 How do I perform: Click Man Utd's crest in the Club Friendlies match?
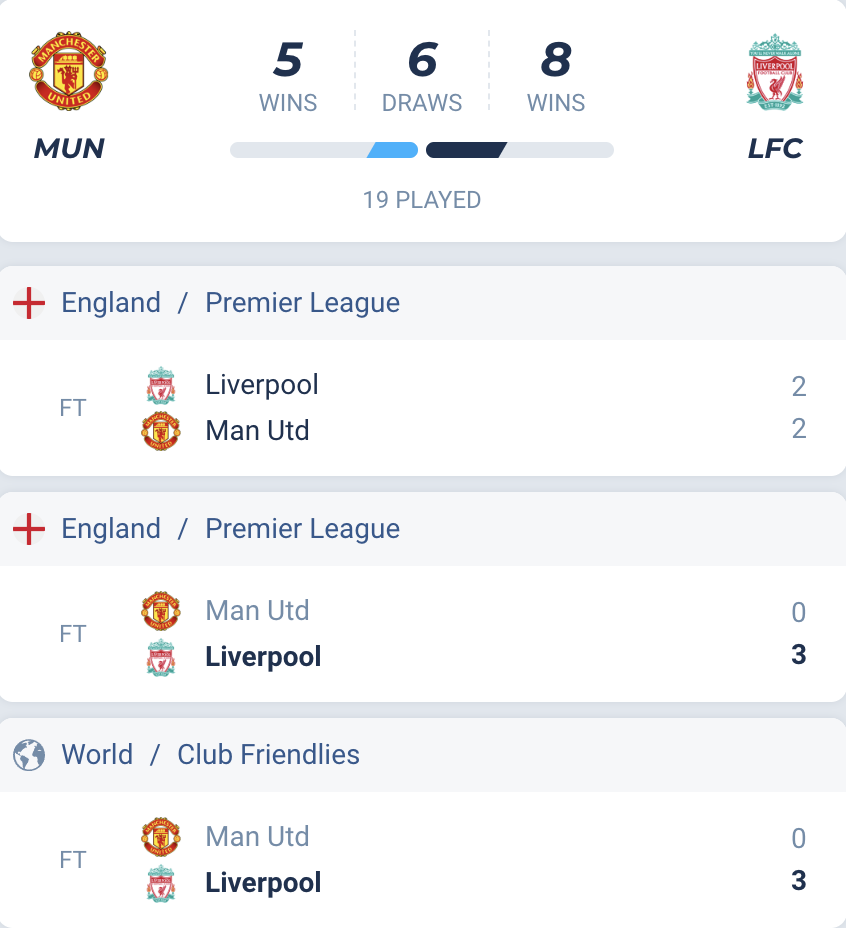click(161, 837)
